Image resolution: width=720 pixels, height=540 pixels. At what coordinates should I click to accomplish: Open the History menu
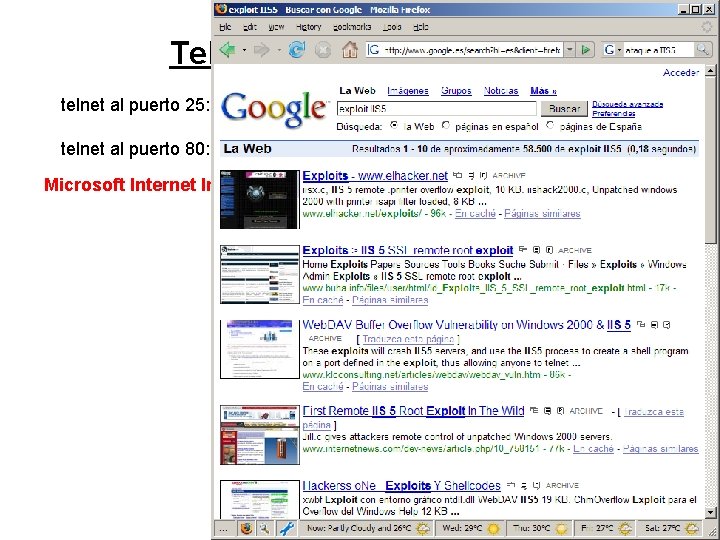coord(309,27)
